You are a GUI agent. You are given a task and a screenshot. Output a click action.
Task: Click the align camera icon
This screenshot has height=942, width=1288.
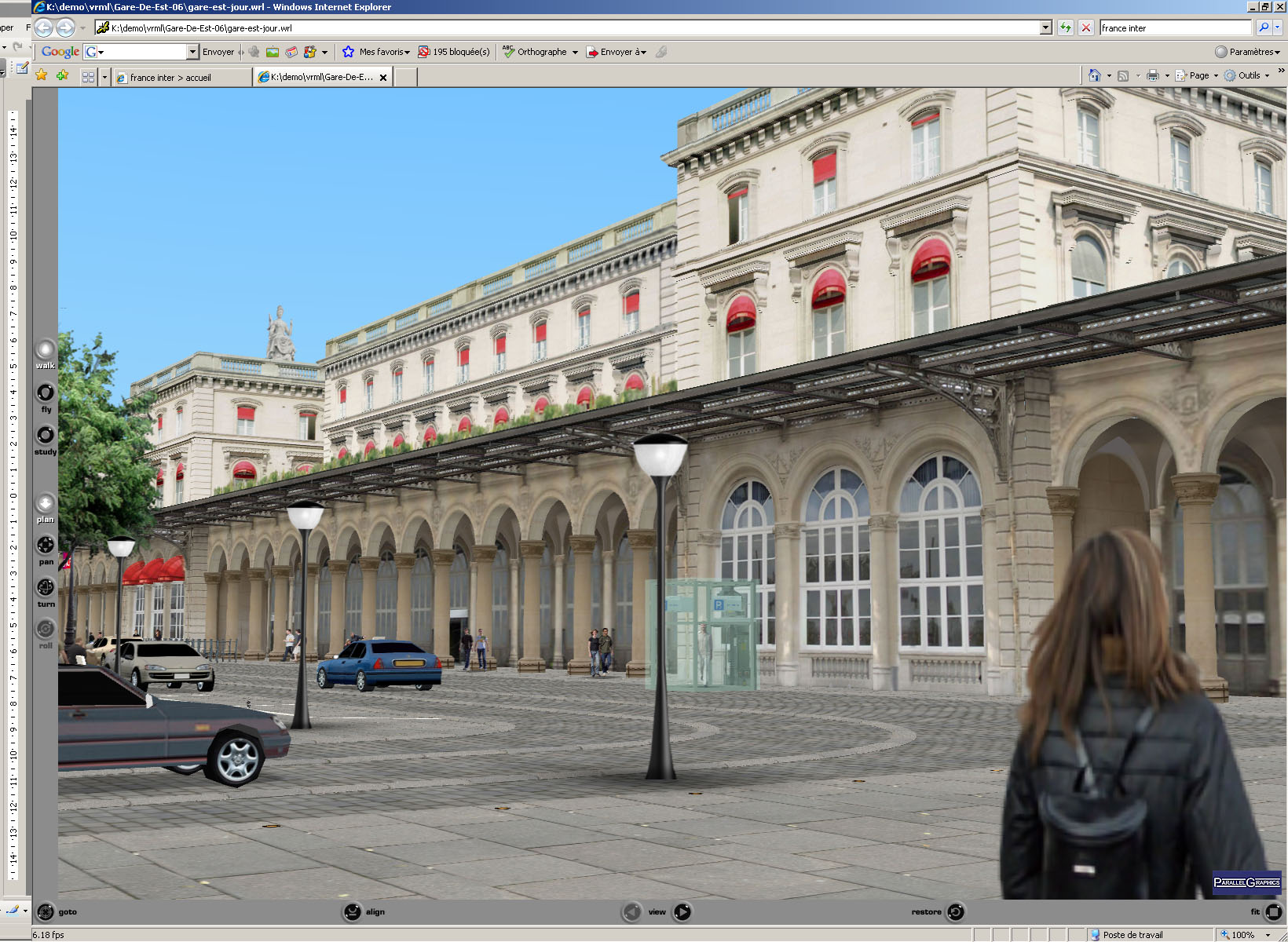click(353, 911)
